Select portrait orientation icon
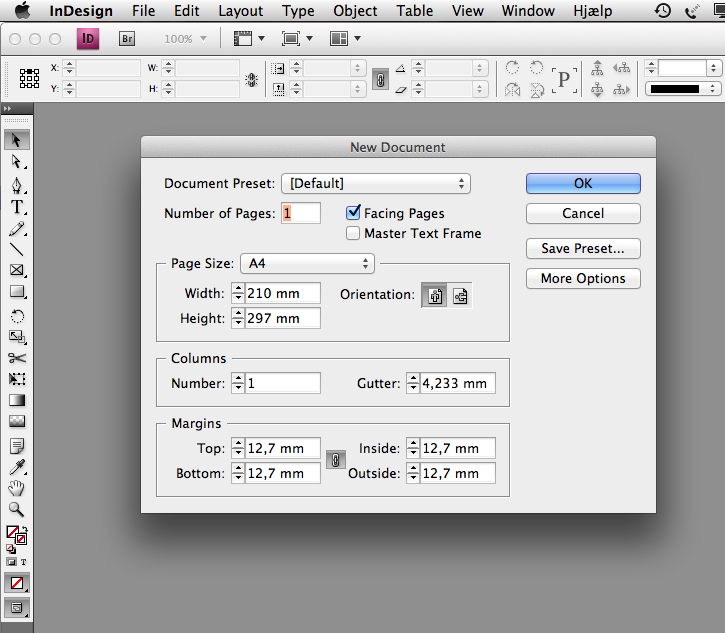The height and width of the screenshot is (633, 725). point(435,295)
